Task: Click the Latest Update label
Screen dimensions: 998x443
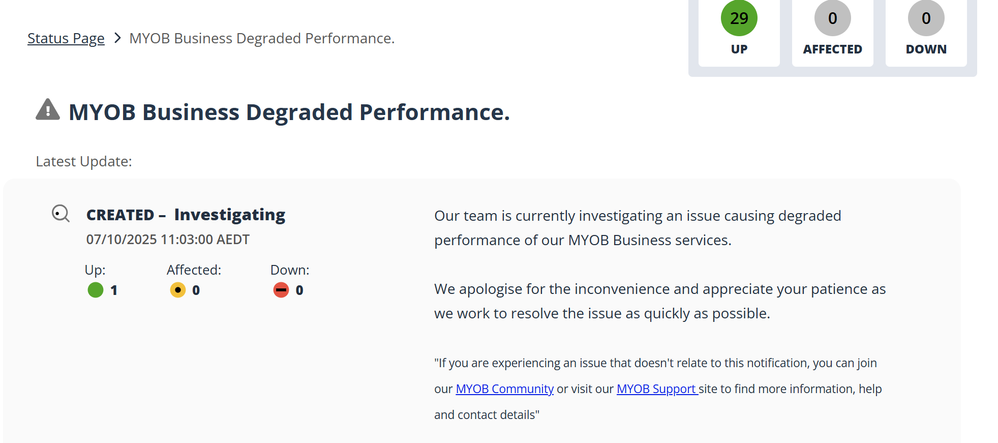Action: [84, 161]
